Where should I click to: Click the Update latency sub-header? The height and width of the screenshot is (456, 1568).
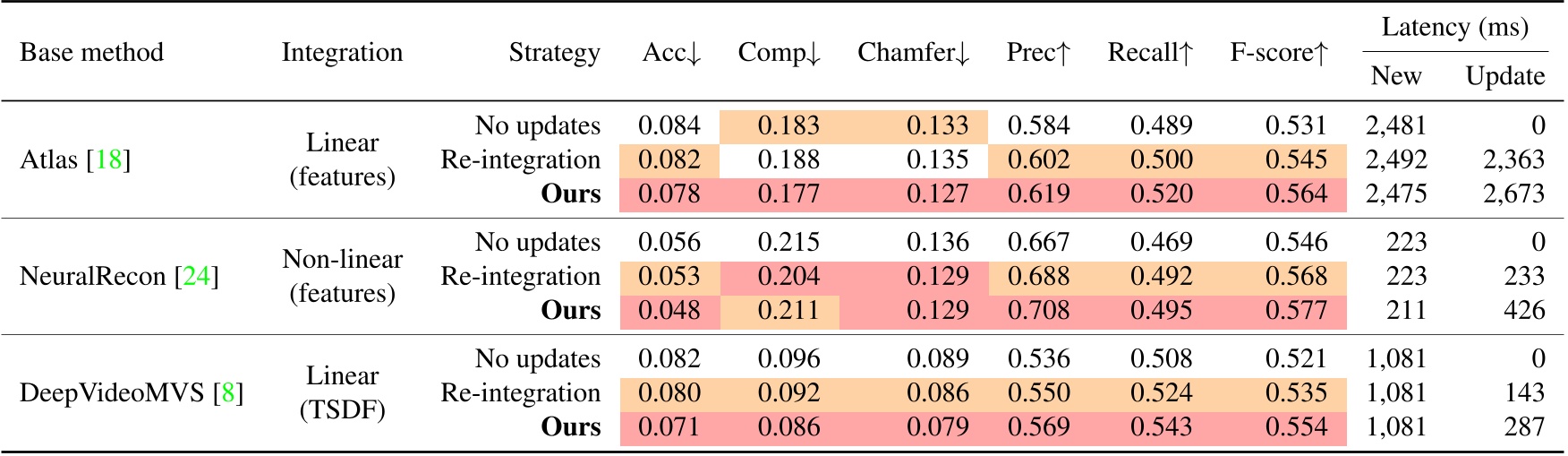pyautogui.click(x=1504, y=76)
